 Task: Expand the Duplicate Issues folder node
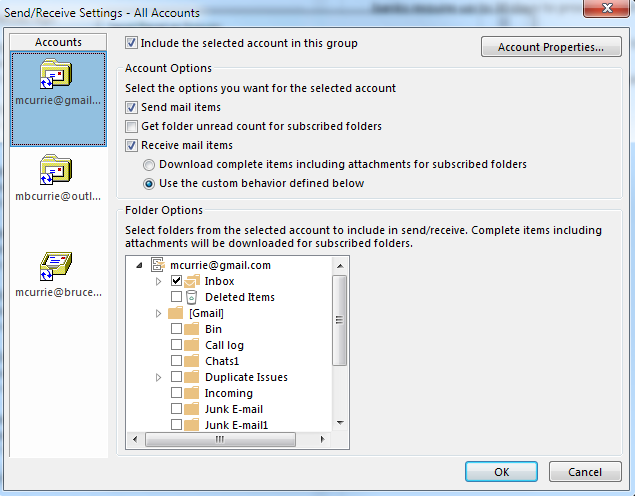coord(158,377)
